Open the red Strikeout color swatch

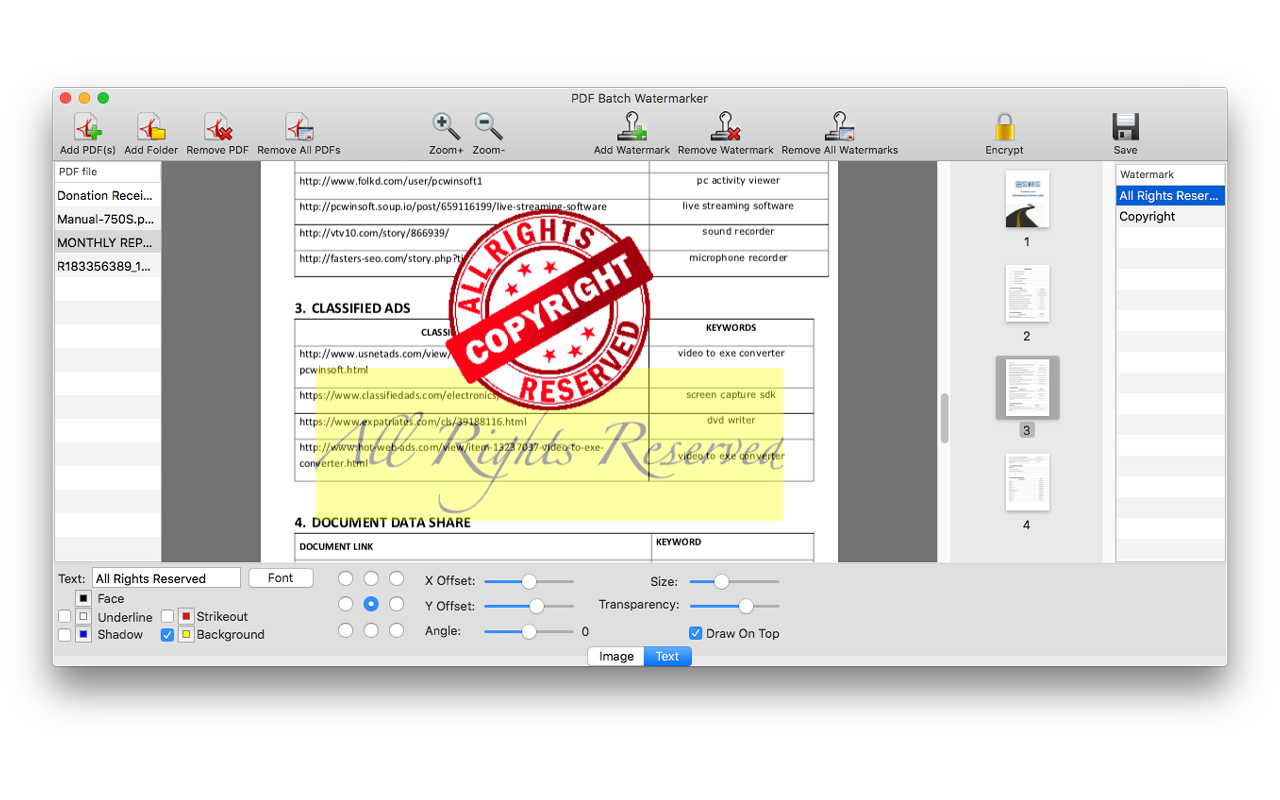186,616
